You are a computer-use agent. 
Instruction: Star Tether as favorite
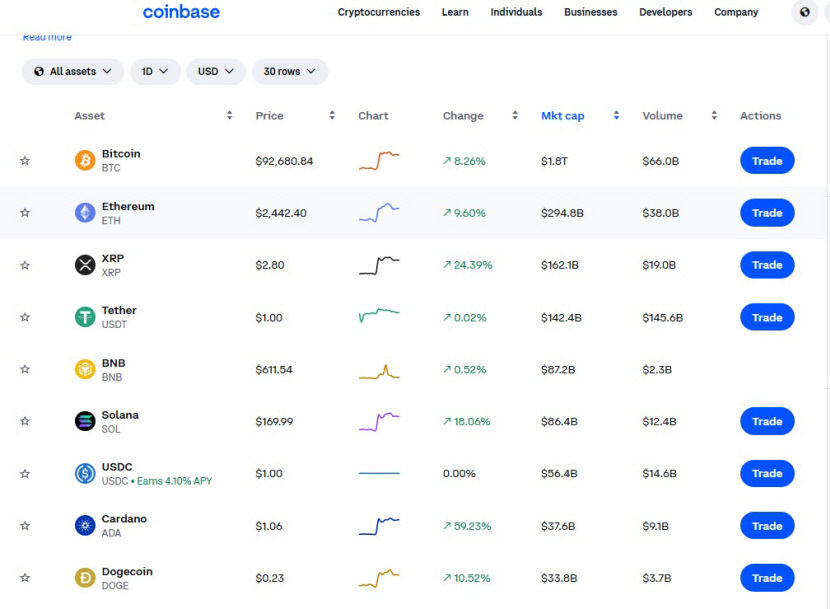(25, 317)
